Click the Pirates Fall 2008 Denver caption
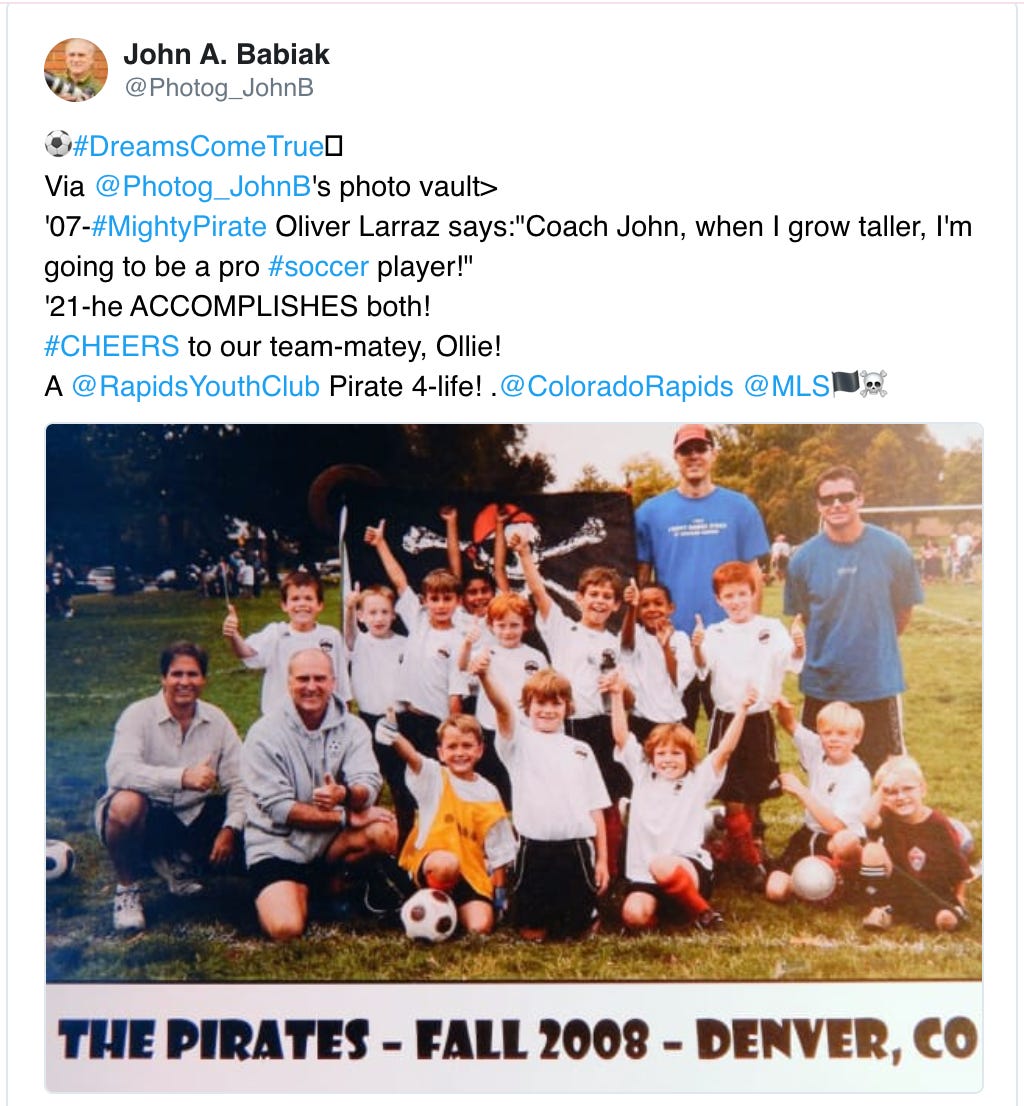This screenshot has height=1106, width=1024. pyautogui.click(x=516, y=1039)
